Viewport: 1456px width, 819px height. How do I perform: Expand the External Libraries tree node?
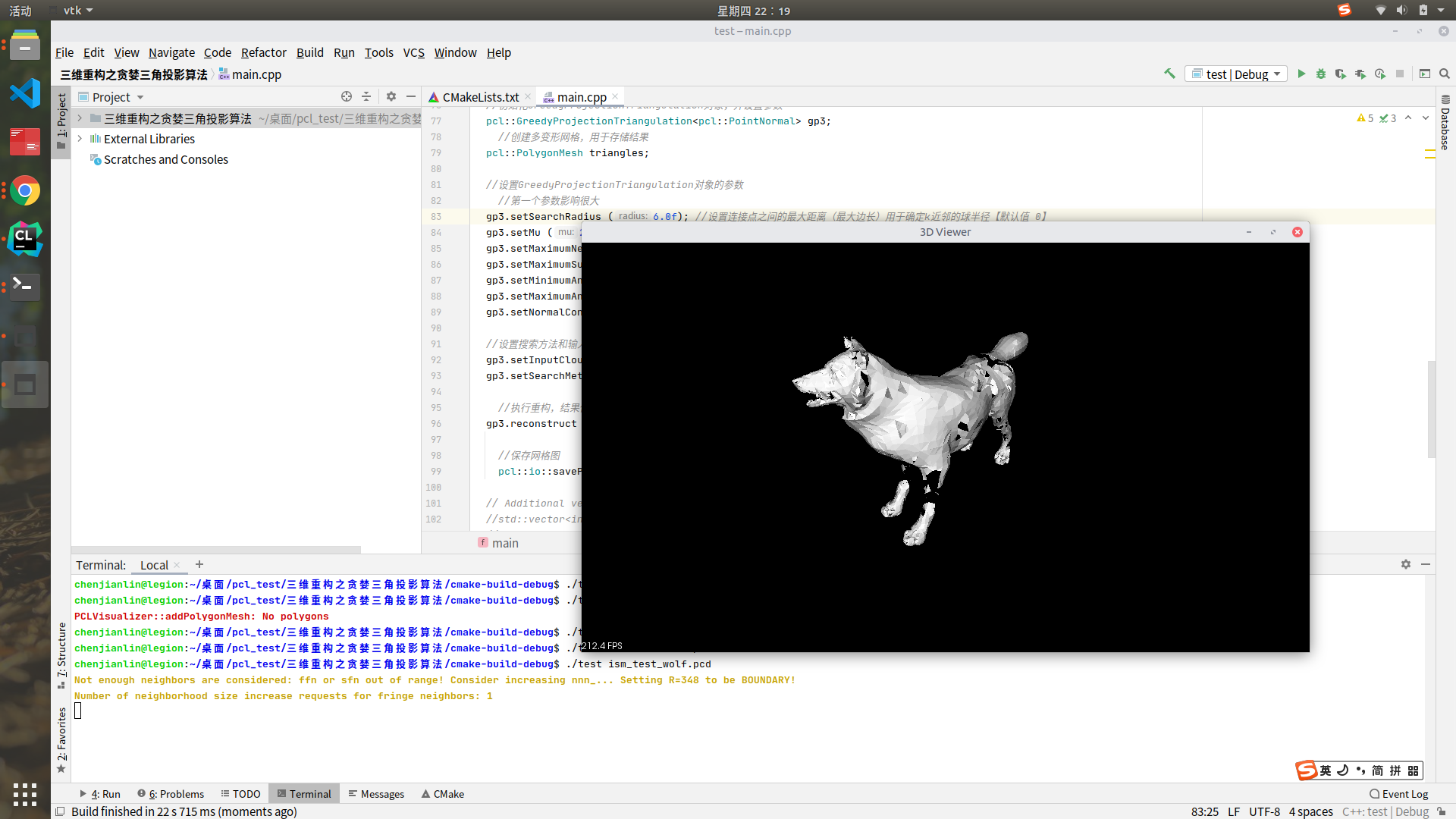tap(80, 139)
